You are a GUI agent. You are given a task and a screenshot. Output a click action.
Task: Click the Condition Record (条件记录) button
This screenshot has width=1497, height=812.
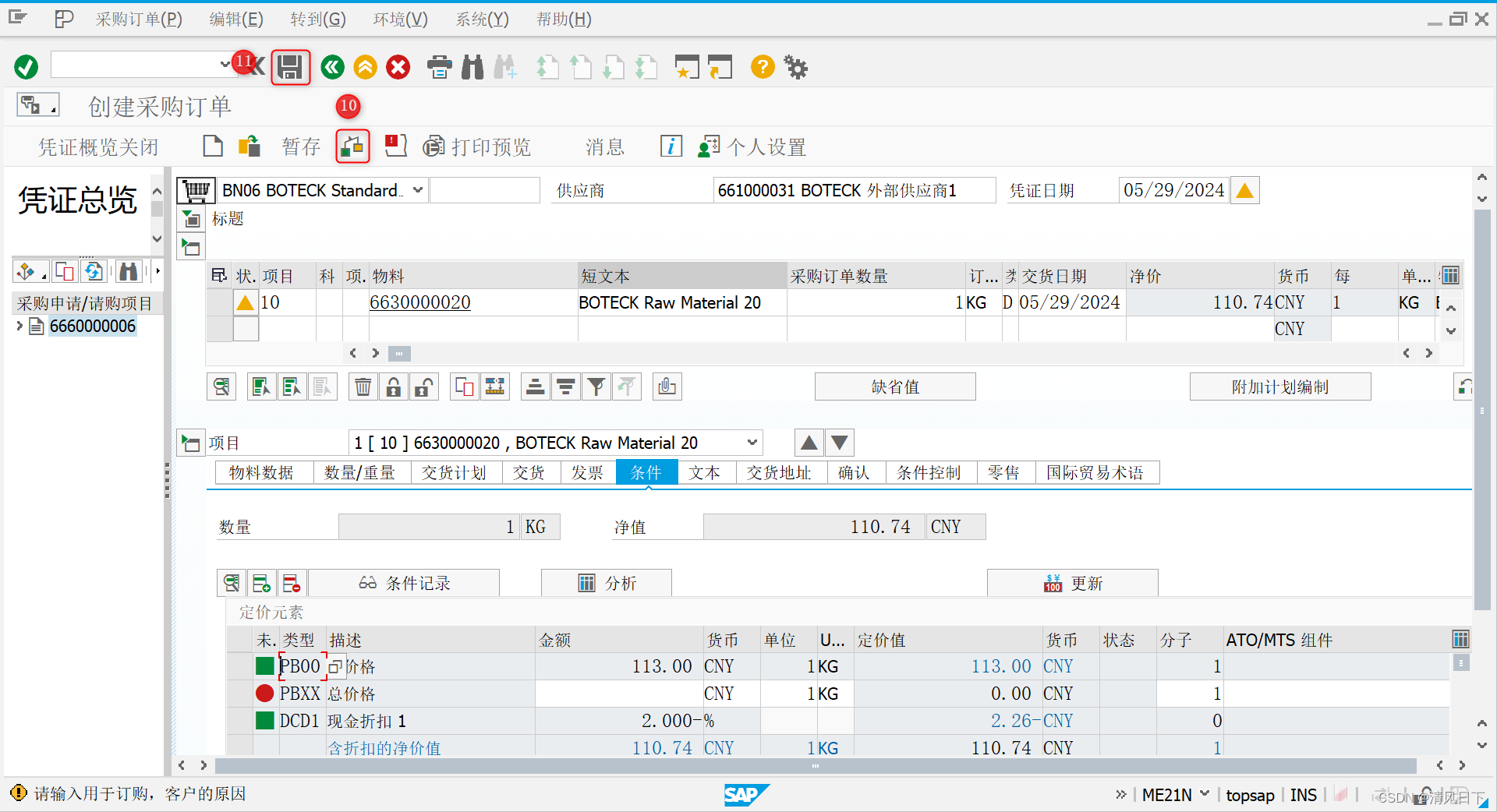click(405, 583)
